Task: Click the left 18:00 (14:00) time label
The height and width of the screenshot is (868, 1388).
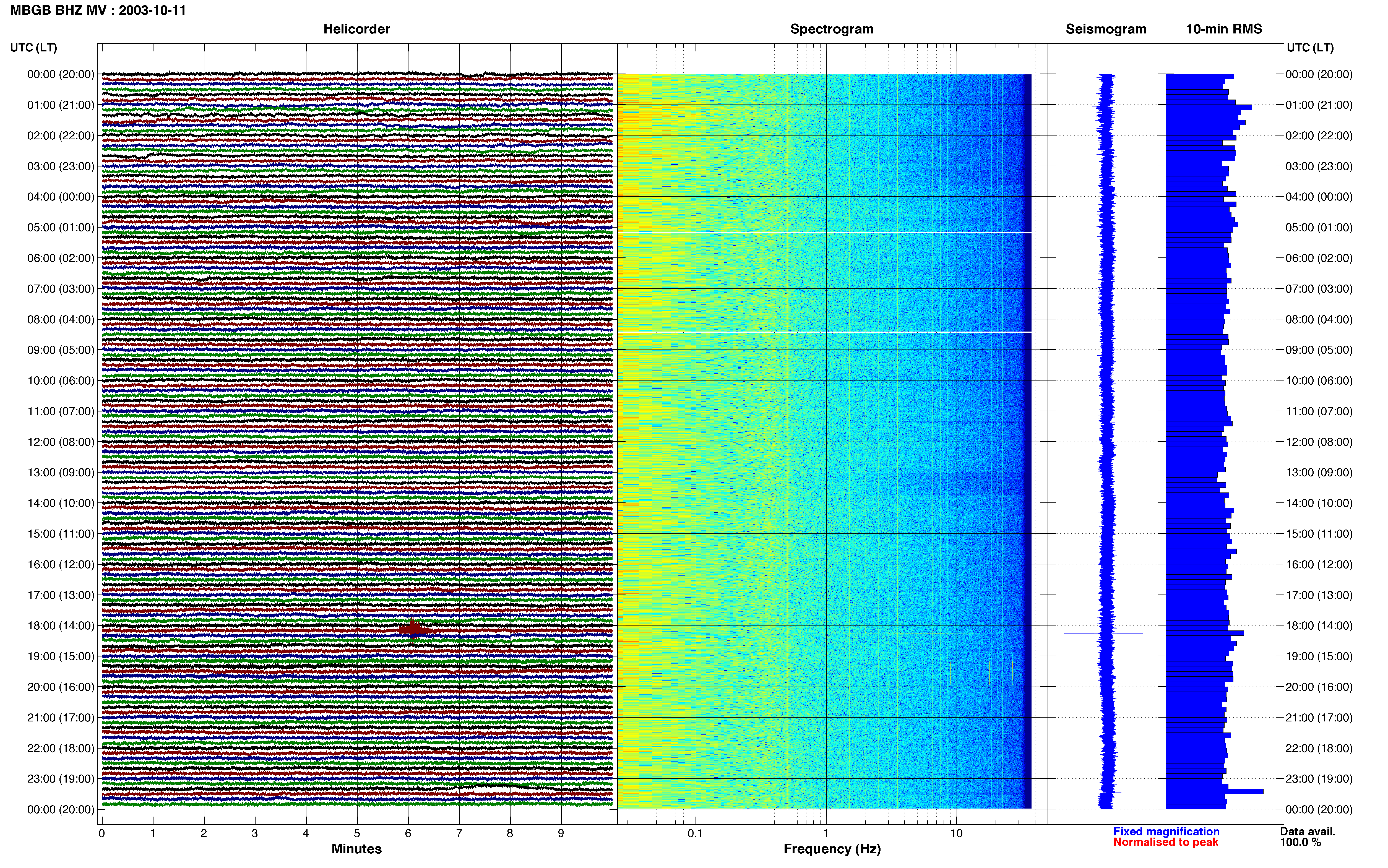Action: pos(61,626)
